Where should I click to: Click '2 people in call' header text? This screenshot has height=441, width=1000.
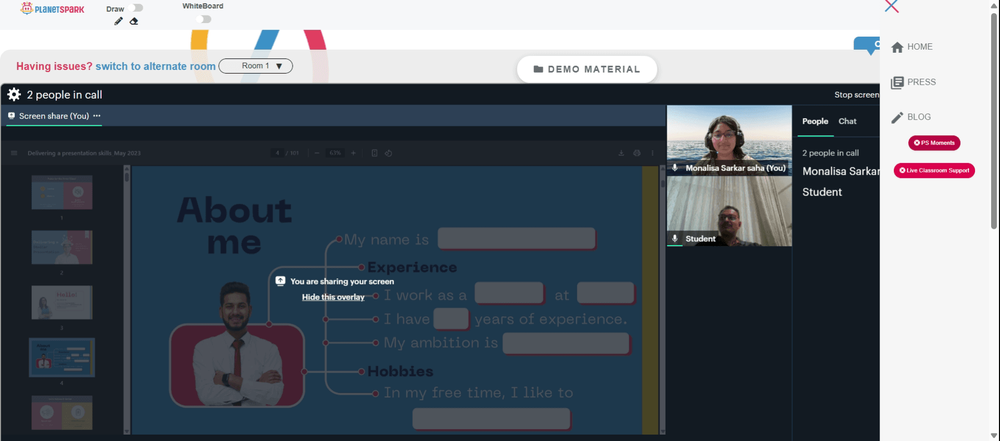pyautogui.click(x=64, y=95)
